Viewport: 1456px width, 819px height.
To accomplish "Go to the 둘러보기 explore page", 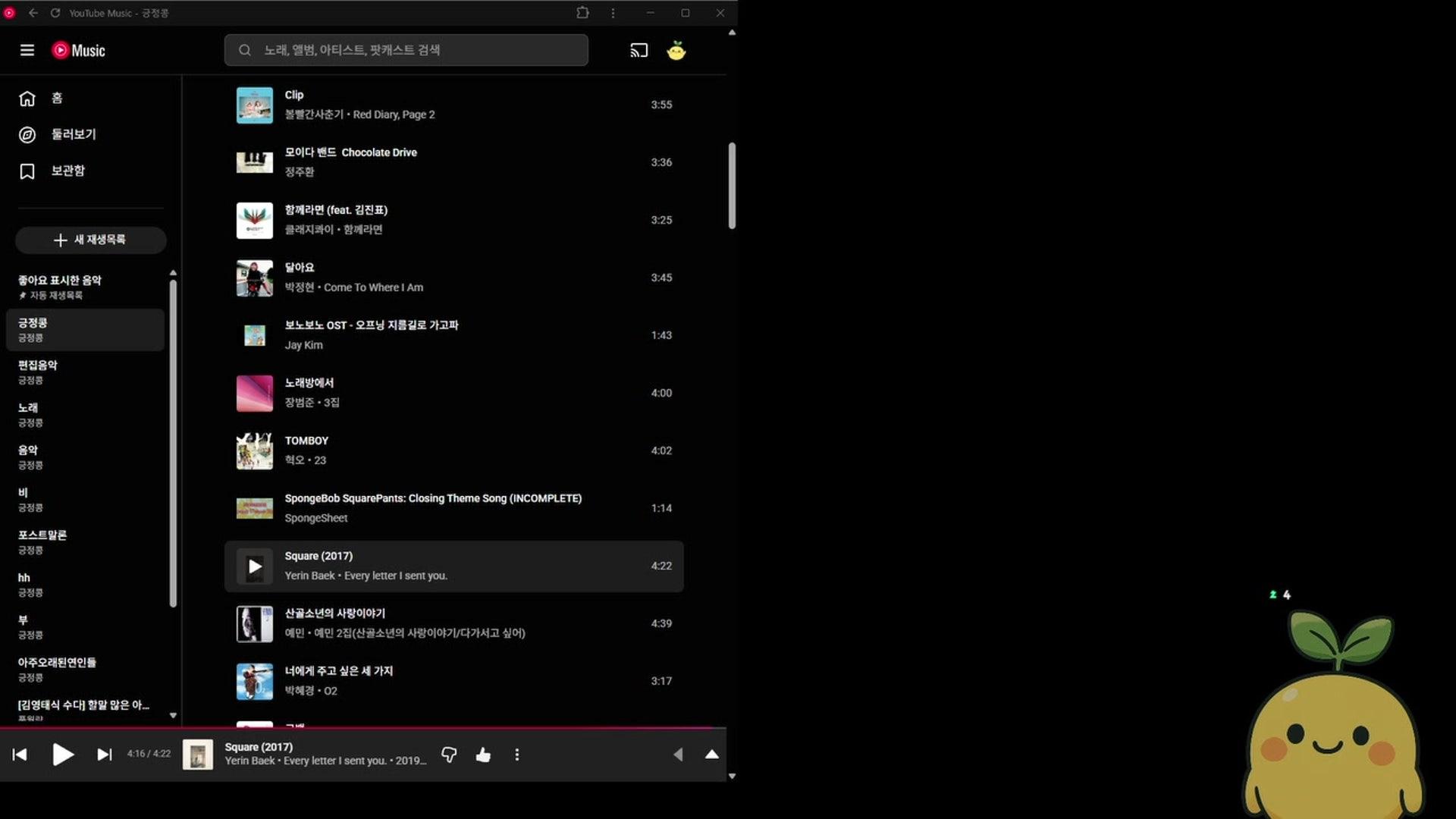I will point(73,134).
